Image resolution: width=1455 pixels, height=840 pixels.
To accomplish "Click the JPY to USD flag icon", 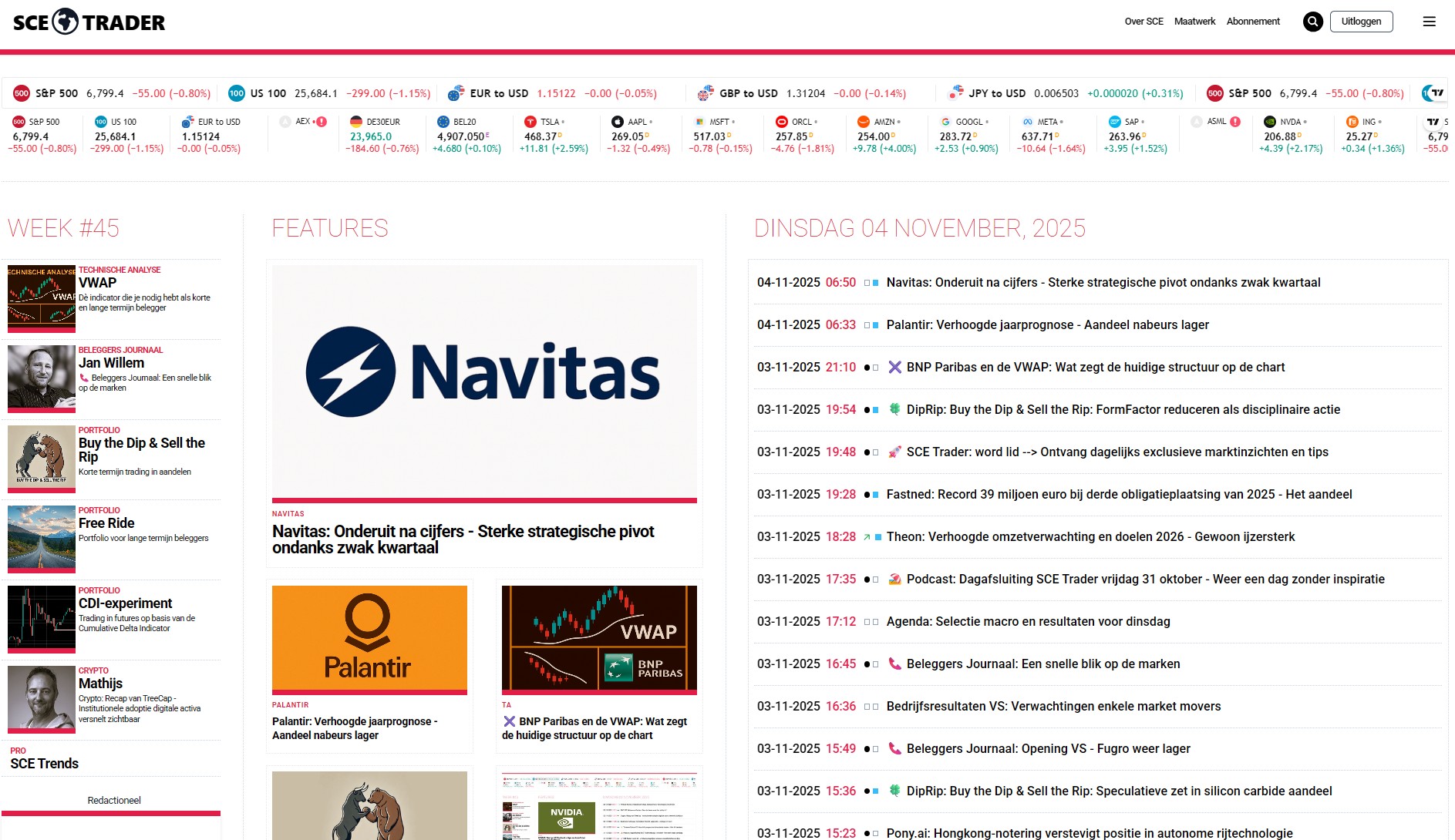I will coord(956,92).
